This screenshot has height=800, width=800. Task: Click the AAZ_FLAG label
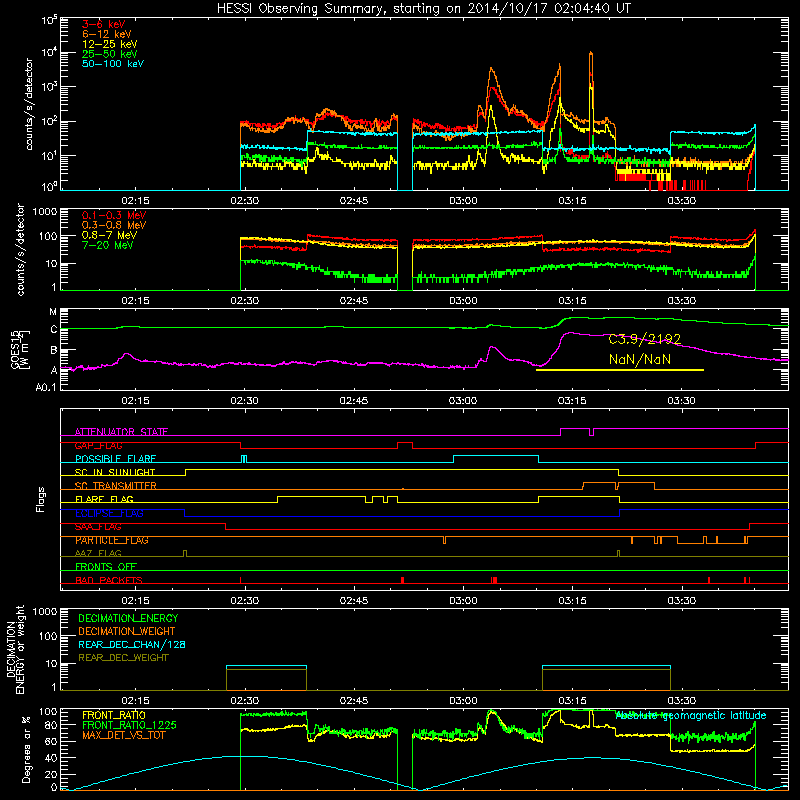pyautogui.click(x=98, y=553)
